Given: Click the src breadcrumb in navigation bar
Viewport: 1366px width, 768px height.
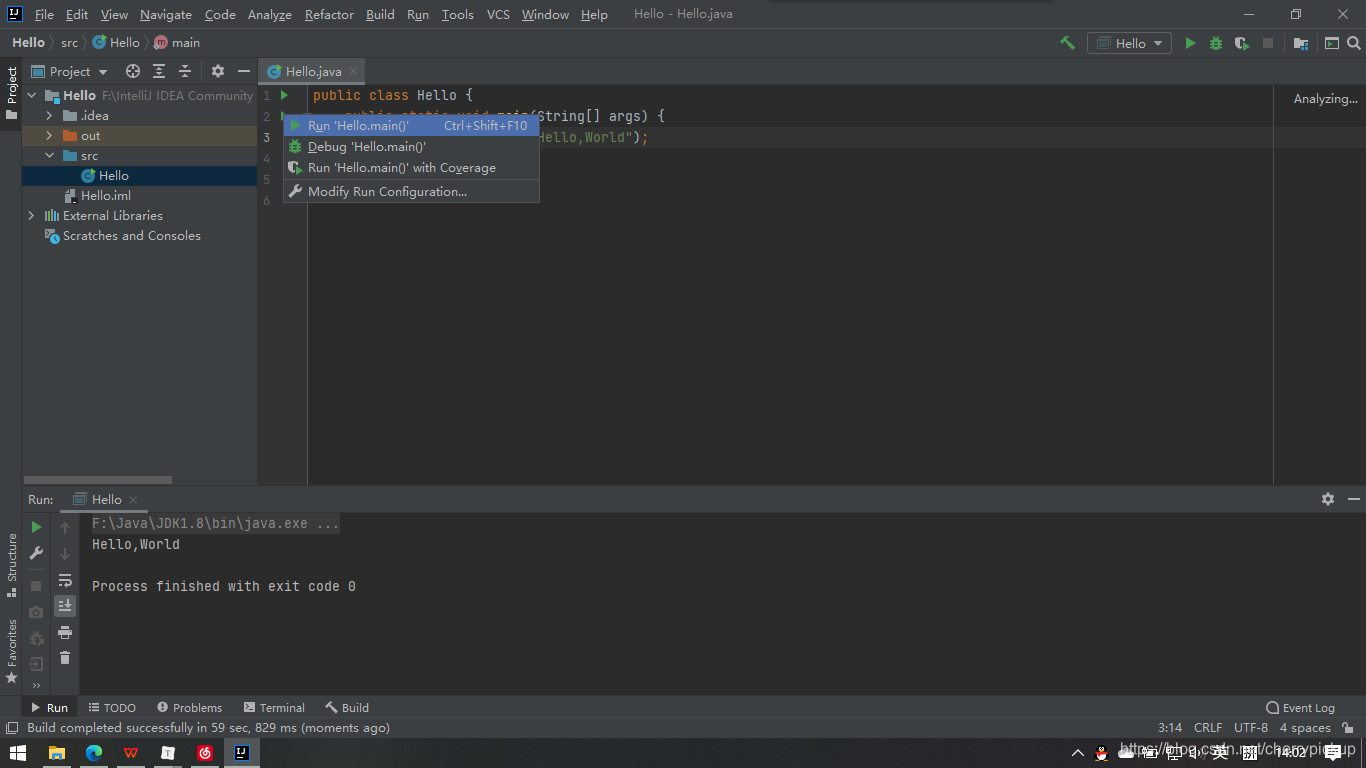Looking at the screenshot, I should tap(69, 43).
